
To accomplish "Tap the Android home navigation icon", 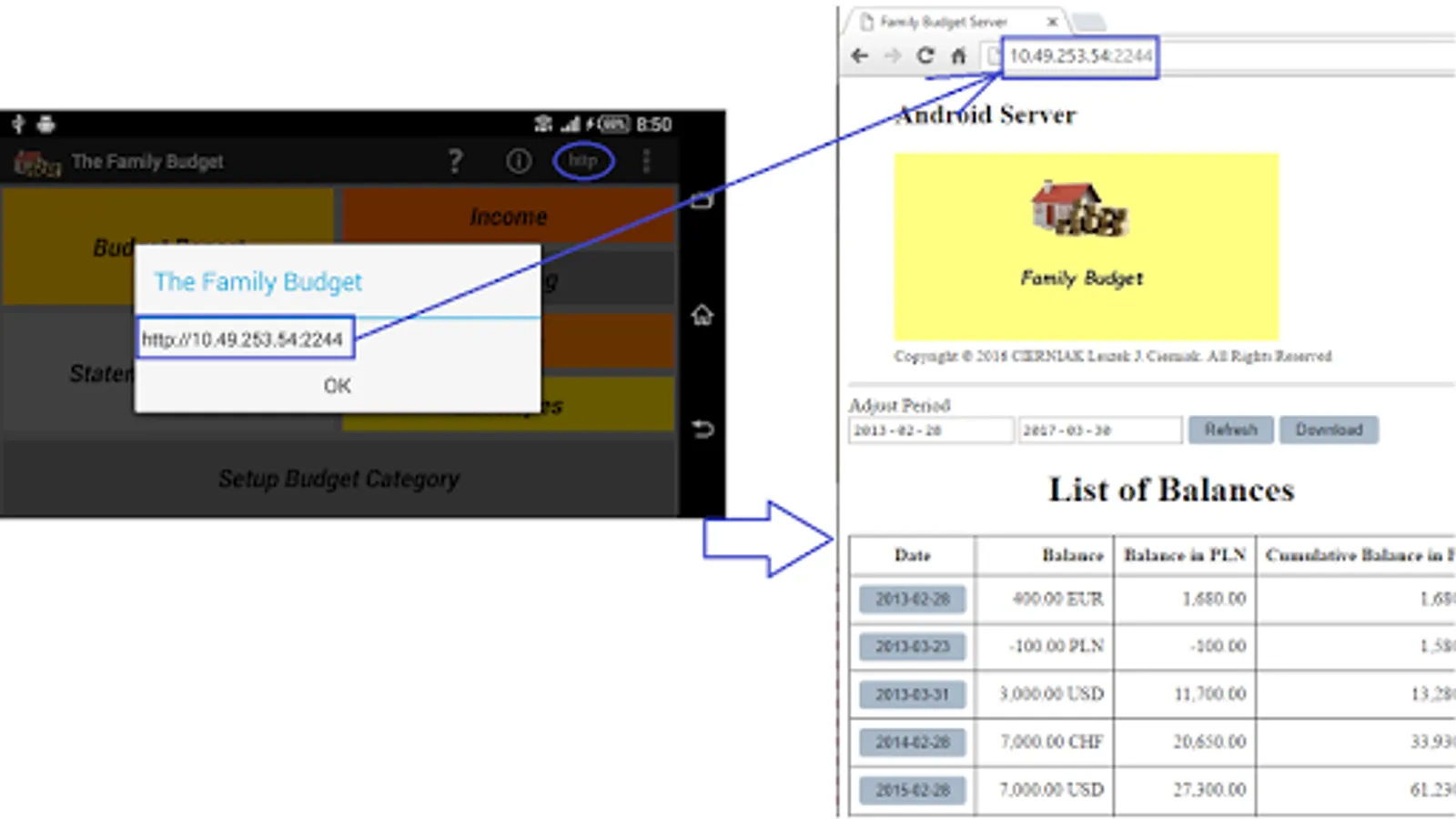I will coord(702,315).
